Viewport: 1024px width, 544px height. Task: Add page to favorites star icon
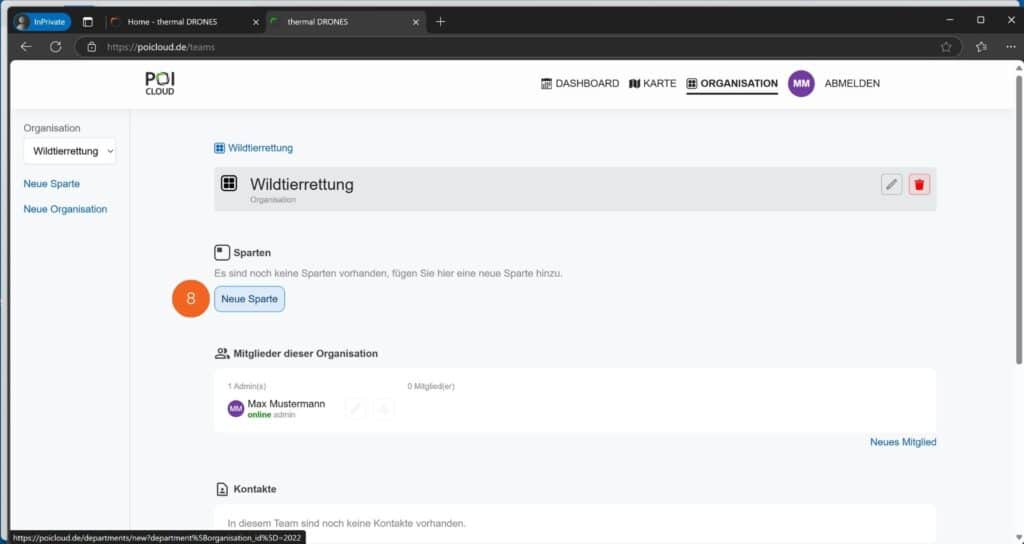945,47
